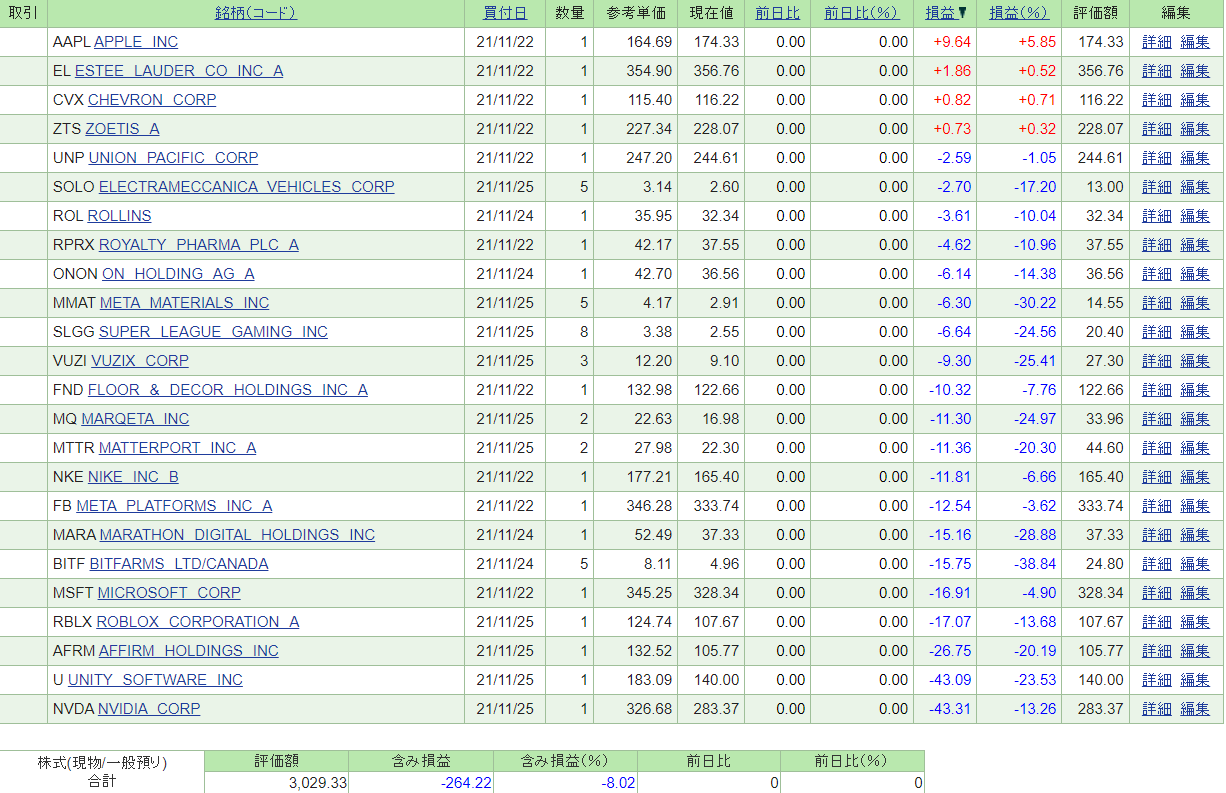Click 詳細 in the AAPL row
The width and height of the screenshot is (1226, 793).
(x=1157, y=42)
